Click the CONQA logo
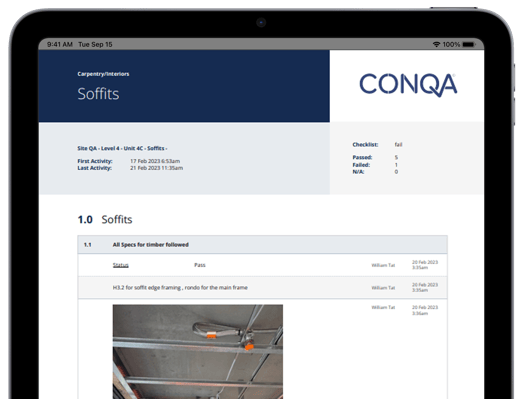This screenshot has width=522, height=399. [408, 85]
